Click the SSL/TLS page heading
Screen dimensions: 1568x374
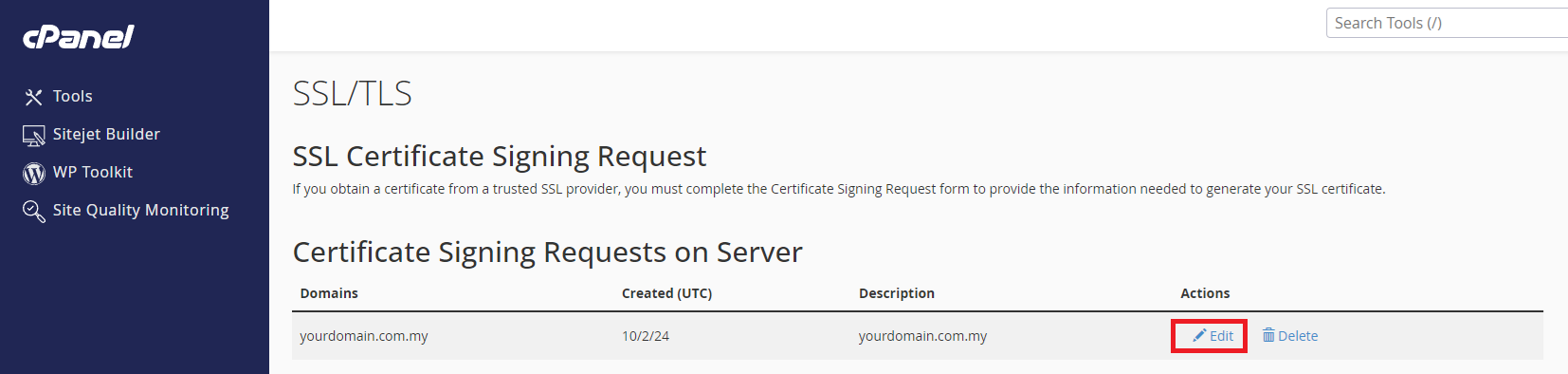pos(353,93)
